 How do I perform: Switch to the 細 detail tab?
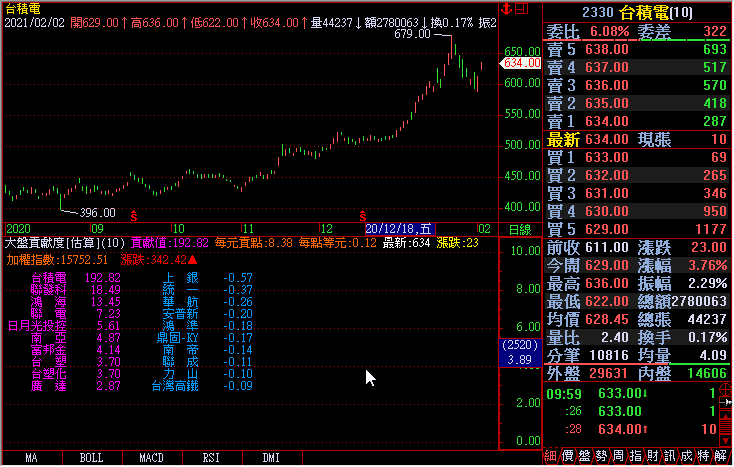pyautogui.click(x=550, y=456)
